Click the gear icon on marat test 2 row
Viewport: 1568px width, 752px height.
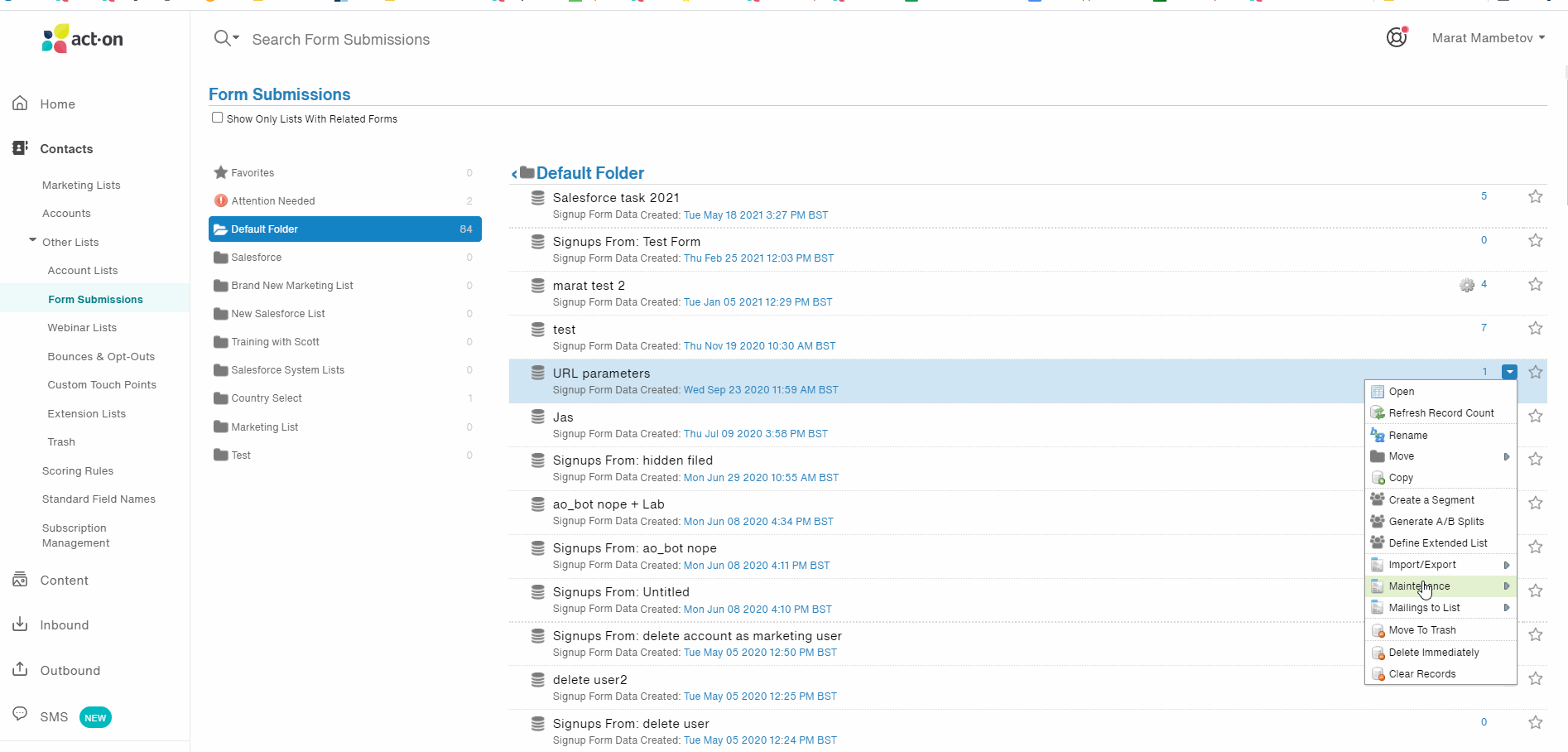click(1467, 285)
